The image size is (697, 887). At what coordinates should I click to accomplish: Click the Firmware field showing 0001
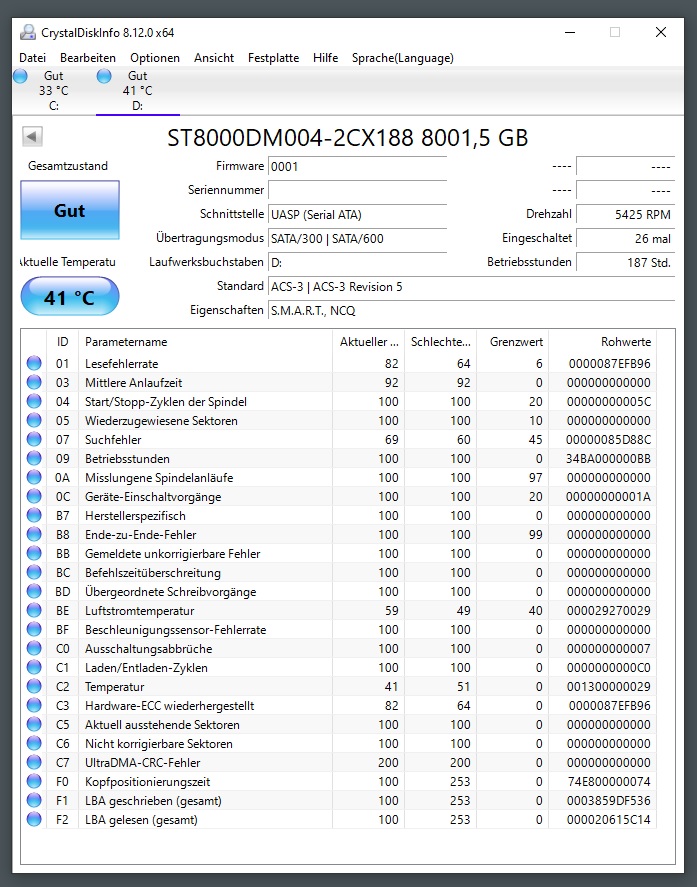pyautogui.click(x=358, y=167)
